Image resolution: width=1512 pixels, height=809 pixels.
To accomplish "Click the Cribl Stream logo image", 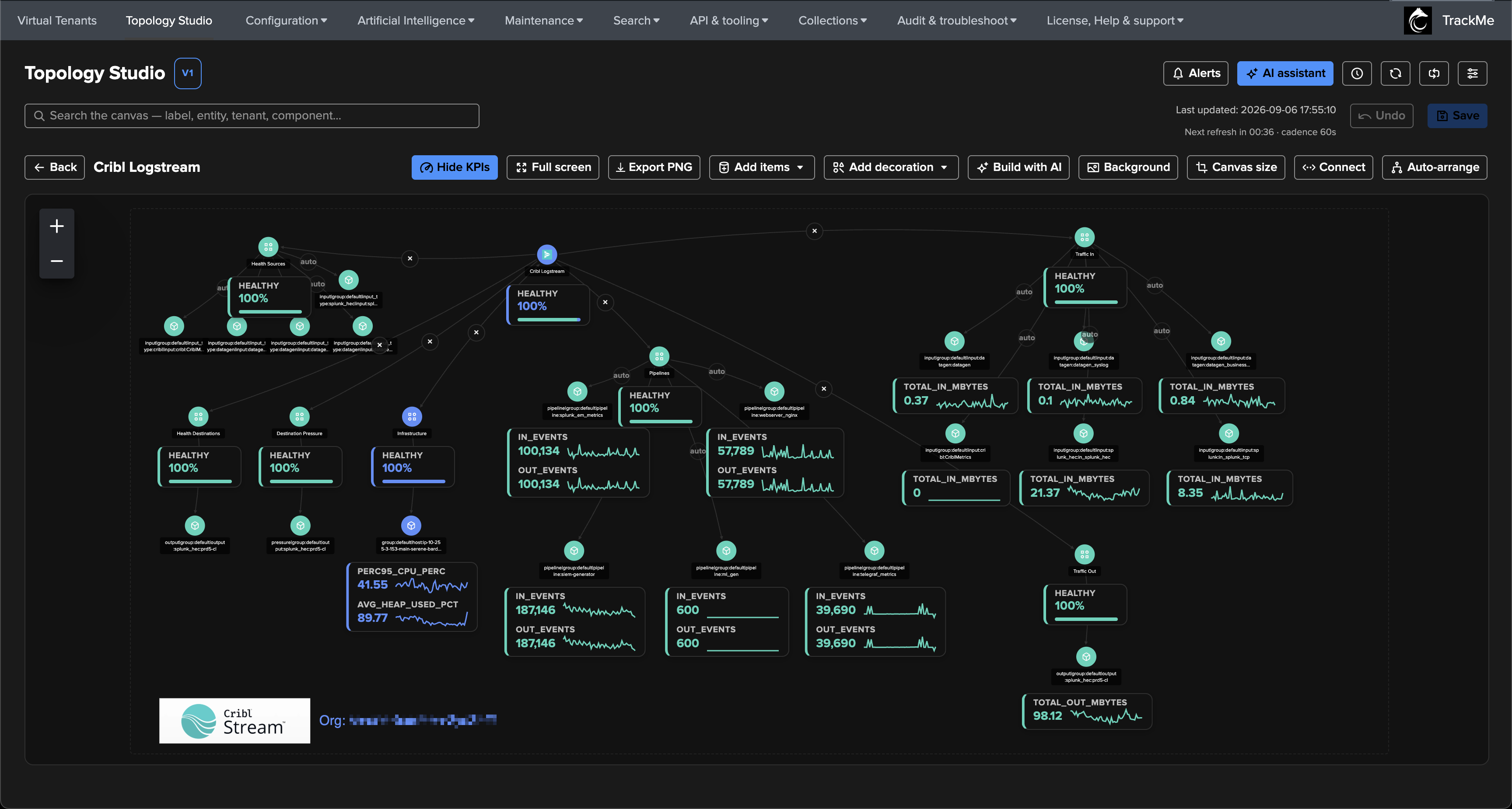I will pos(234,720).
